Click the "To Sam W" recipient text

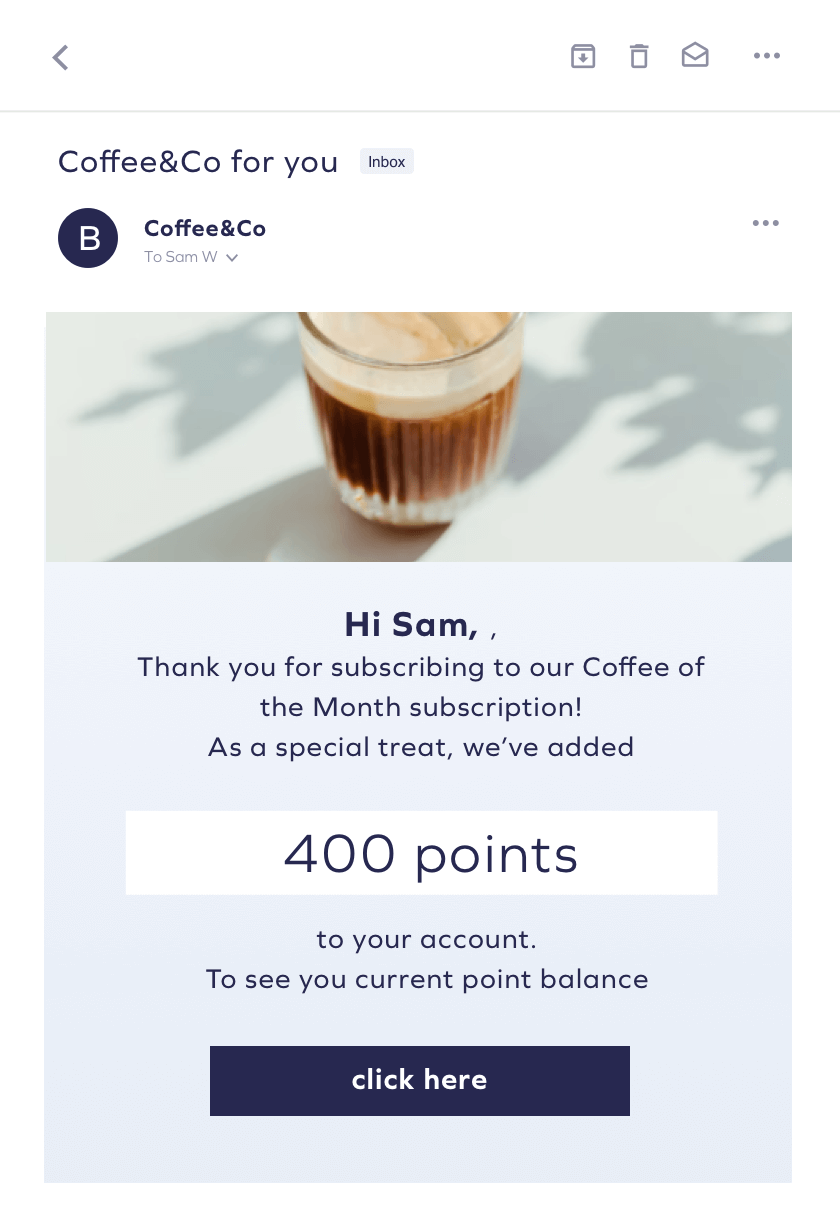[x=181, y=257]
